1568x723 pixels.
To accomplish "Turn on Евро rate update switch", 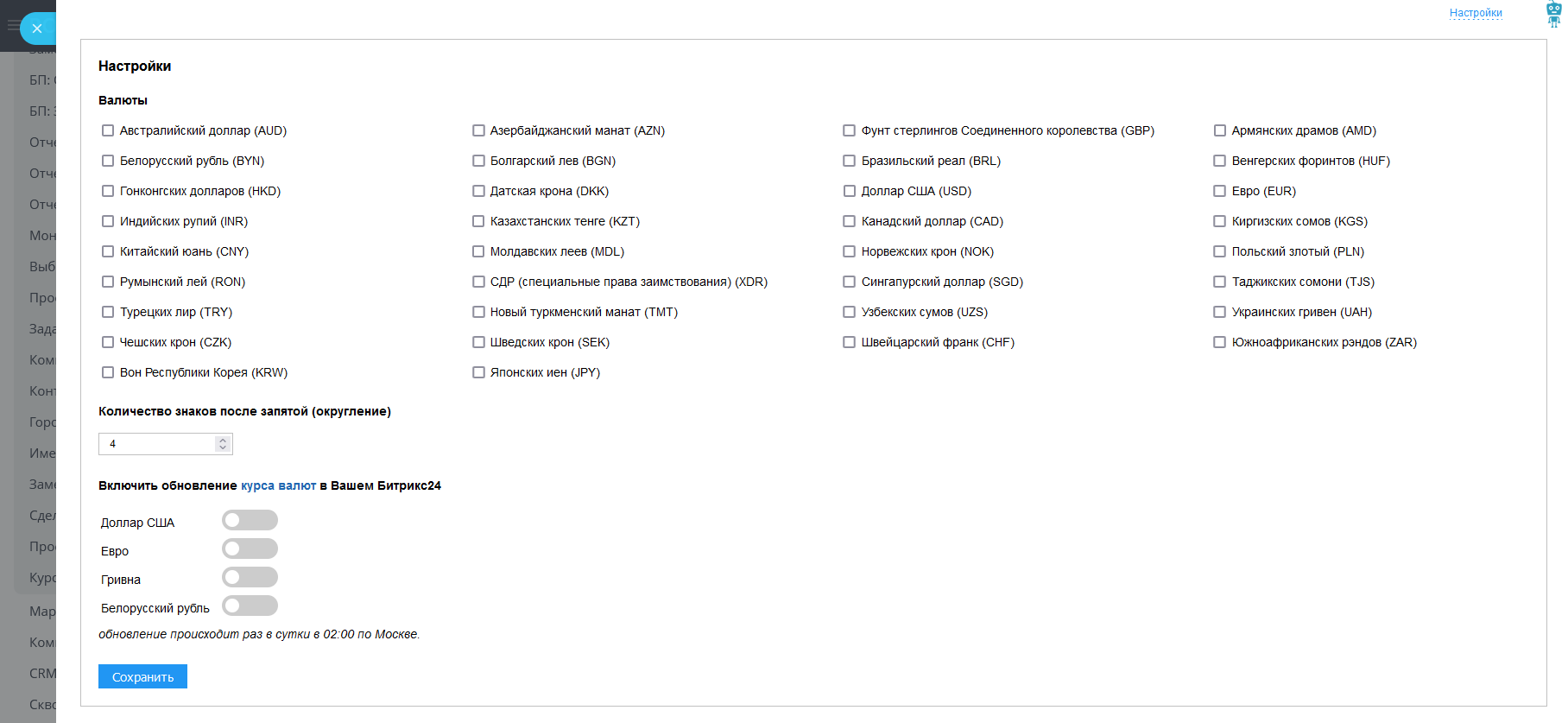I will 250,549.
